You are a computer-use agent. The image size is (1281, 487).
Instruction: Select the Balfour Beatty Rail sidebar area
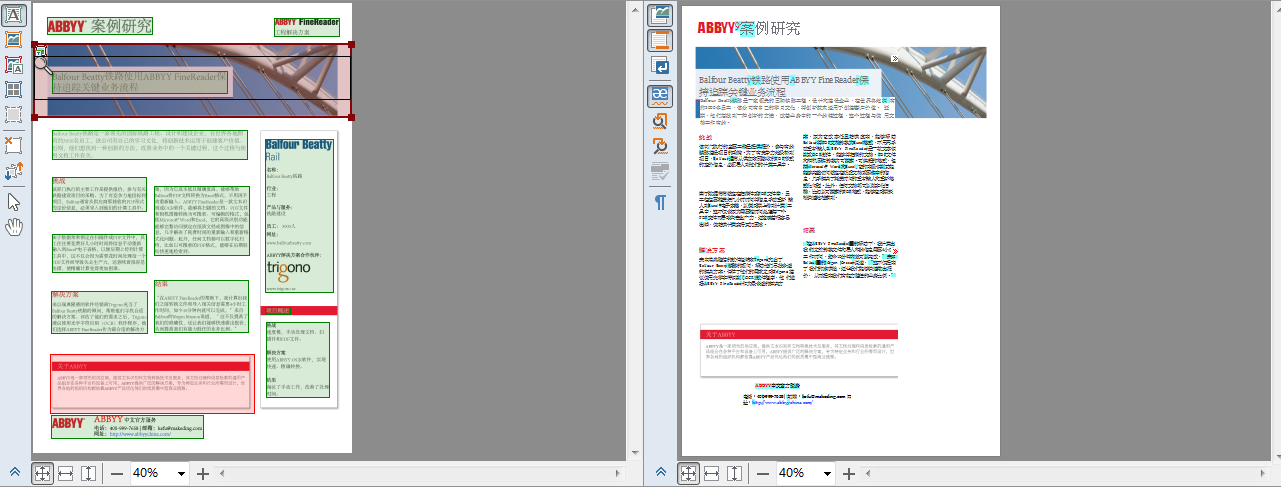point(299,214)
